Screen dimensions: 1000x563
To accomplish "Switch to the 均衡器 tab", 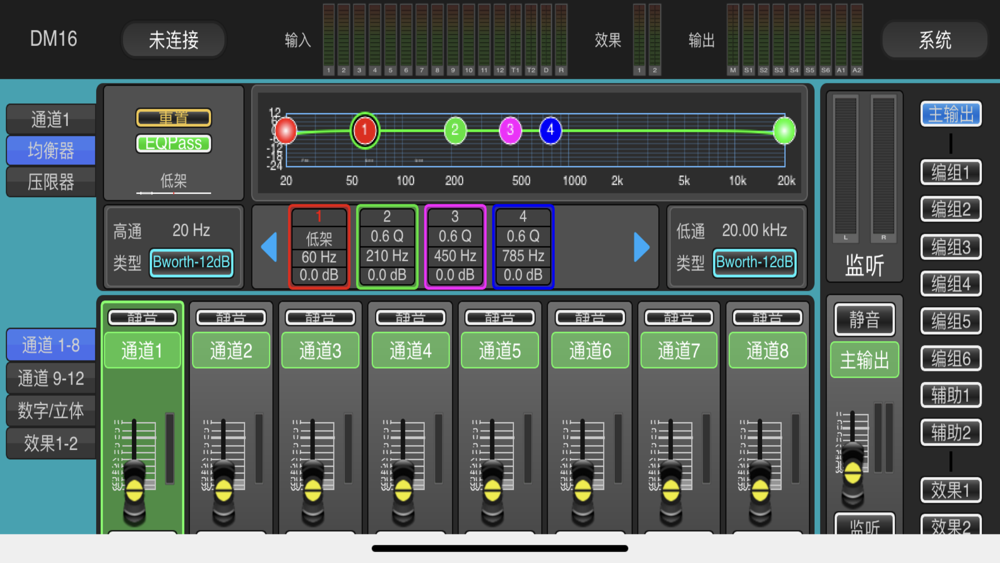I will 51,150.
